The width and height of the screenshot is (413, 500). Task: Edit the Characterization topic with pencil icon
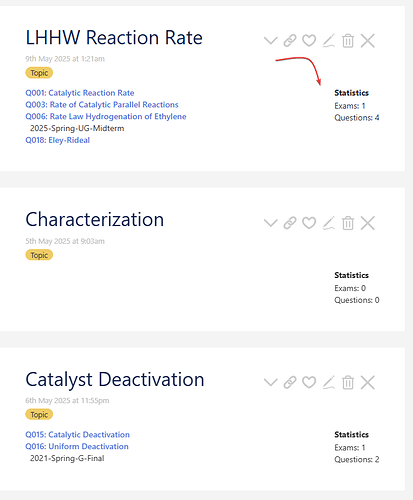click(x=329, y=223)
